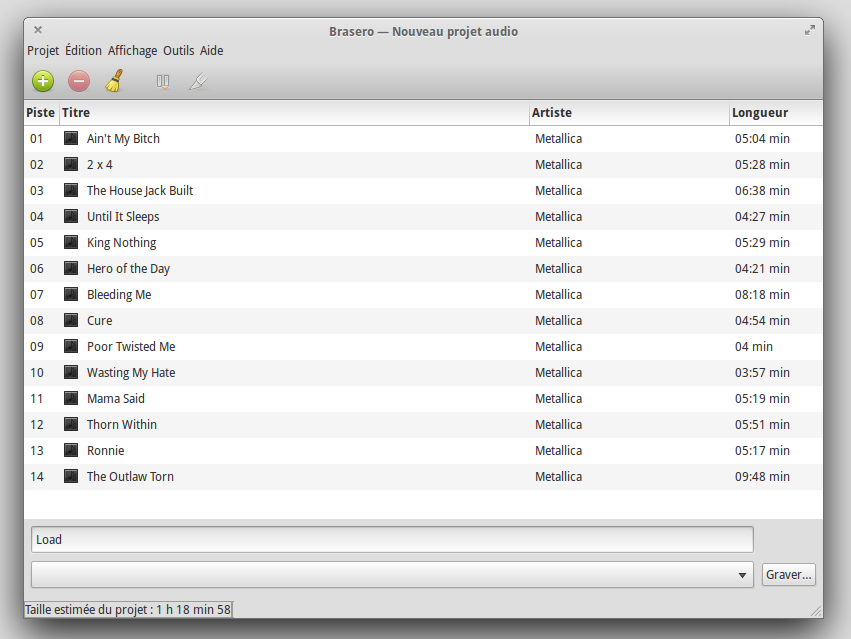Select the track title The House Jack Built
851x639 pixels.
140,191
